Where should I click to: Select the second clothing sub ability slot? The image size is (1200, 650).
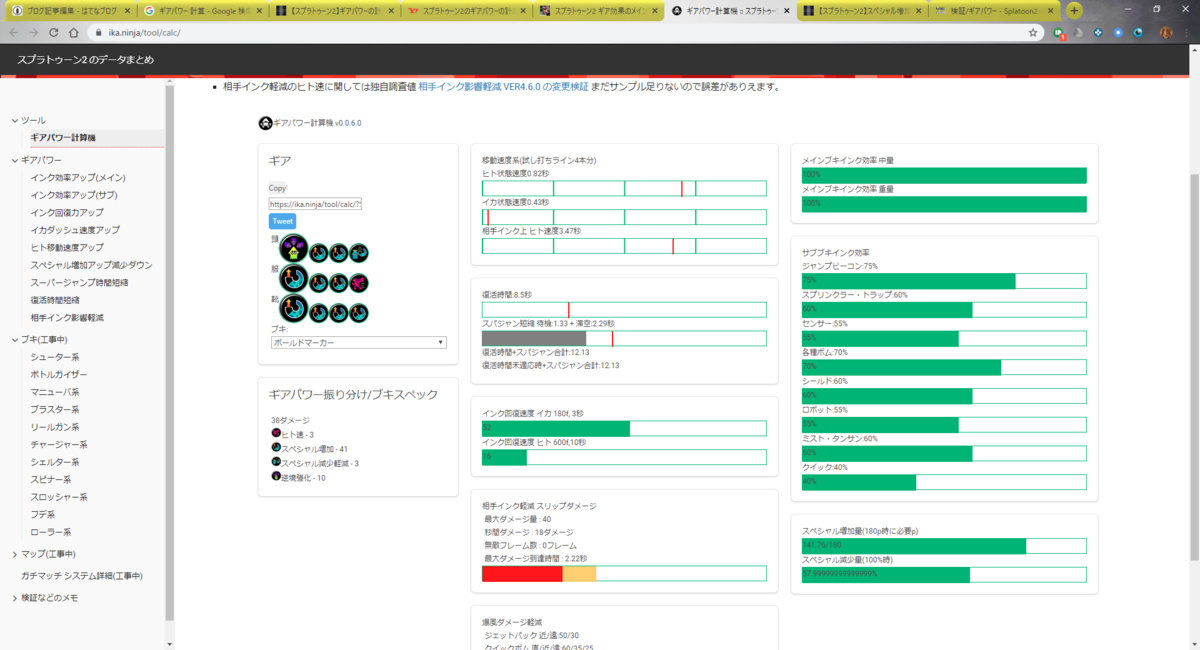339,284
